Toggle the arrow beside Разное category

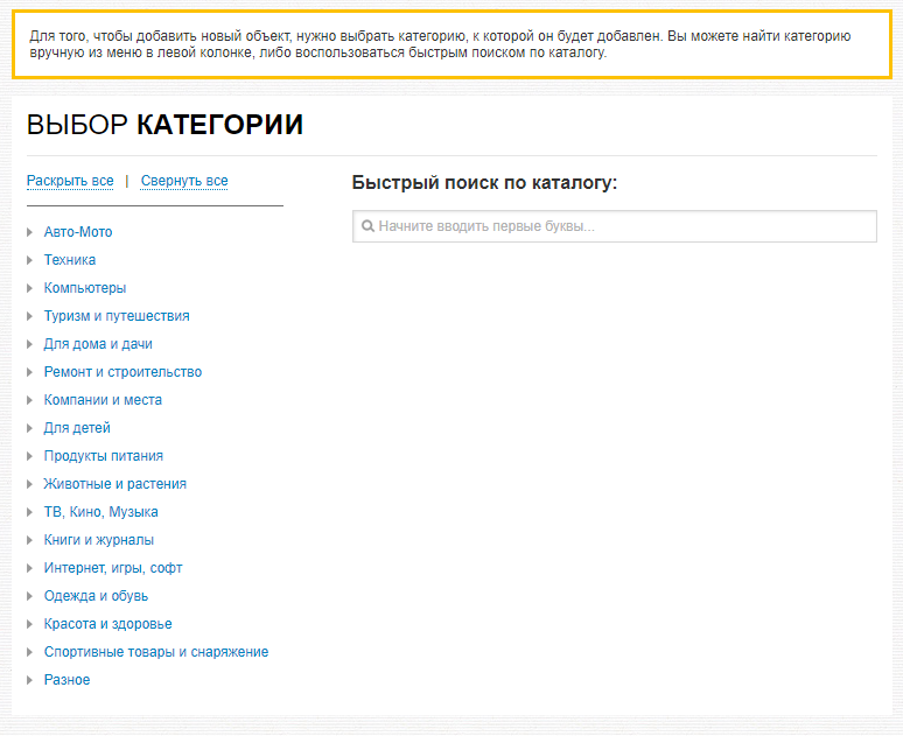coord(31,680)
